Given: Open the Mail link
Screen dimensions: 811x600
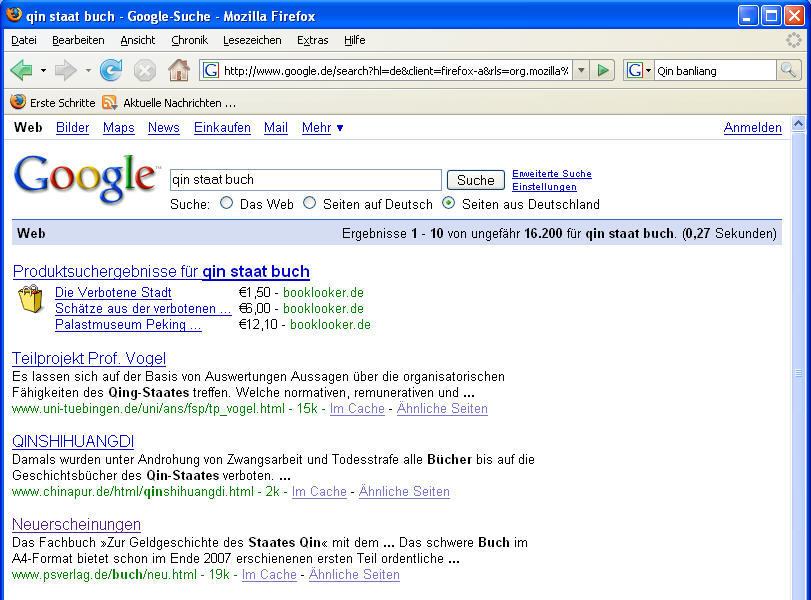Looking at the screenshot, I should 276,128.
